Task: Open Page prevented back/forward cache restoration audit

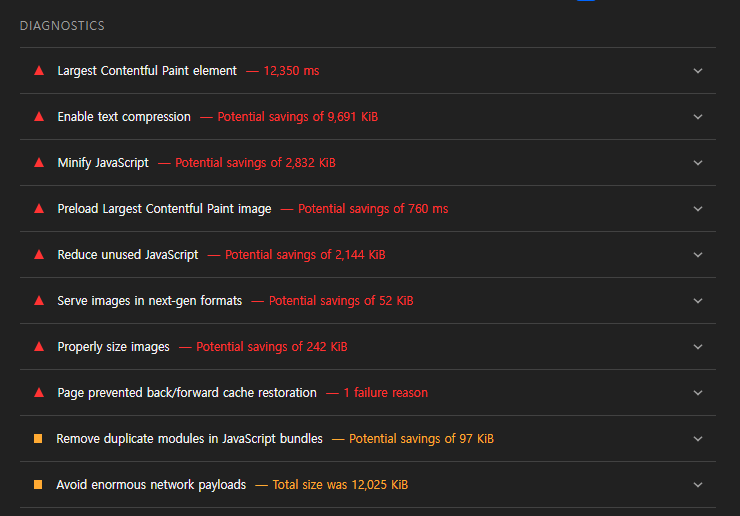Action: pyautogui.click(x=187, y=393)
